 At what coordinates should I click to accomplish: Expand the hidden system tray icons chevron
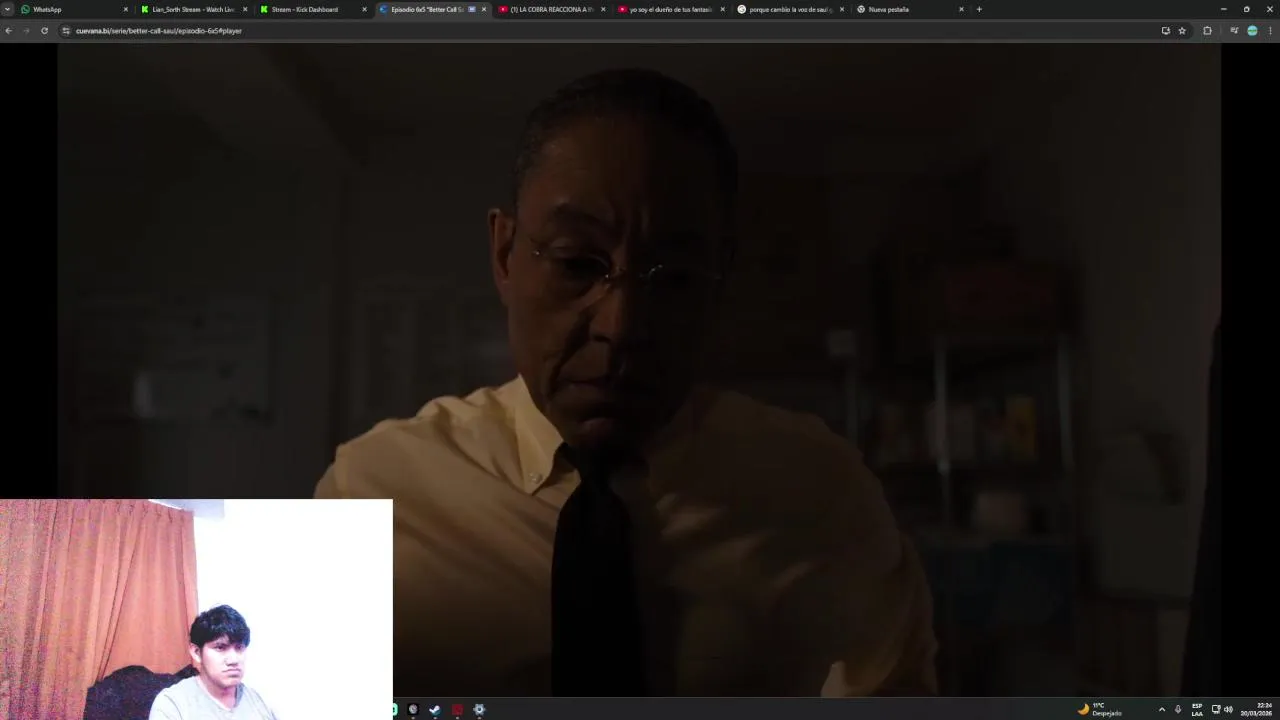pos(1161,709)
